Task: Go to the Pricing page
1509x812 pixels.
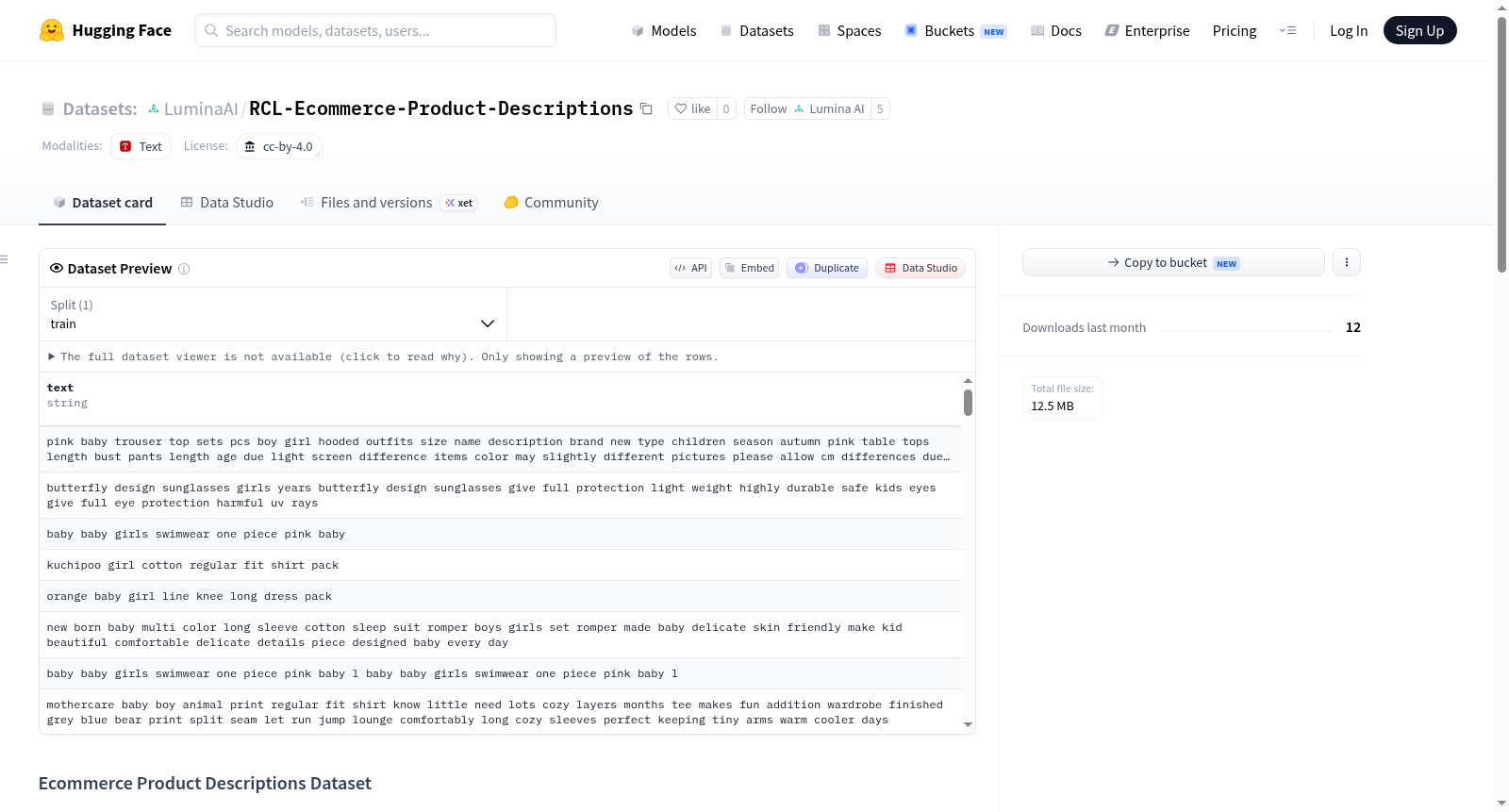Action: click(1234, 30)
